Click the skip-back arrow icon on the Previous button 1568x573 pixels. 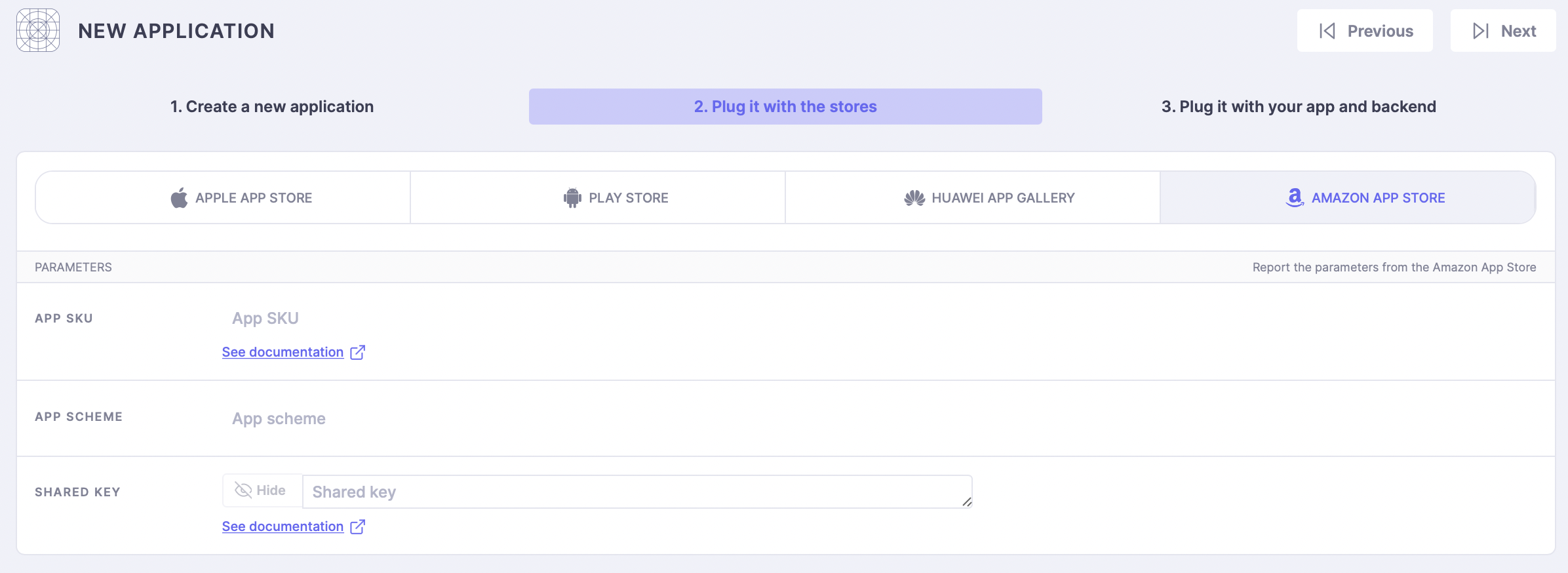pos(1327,31)
